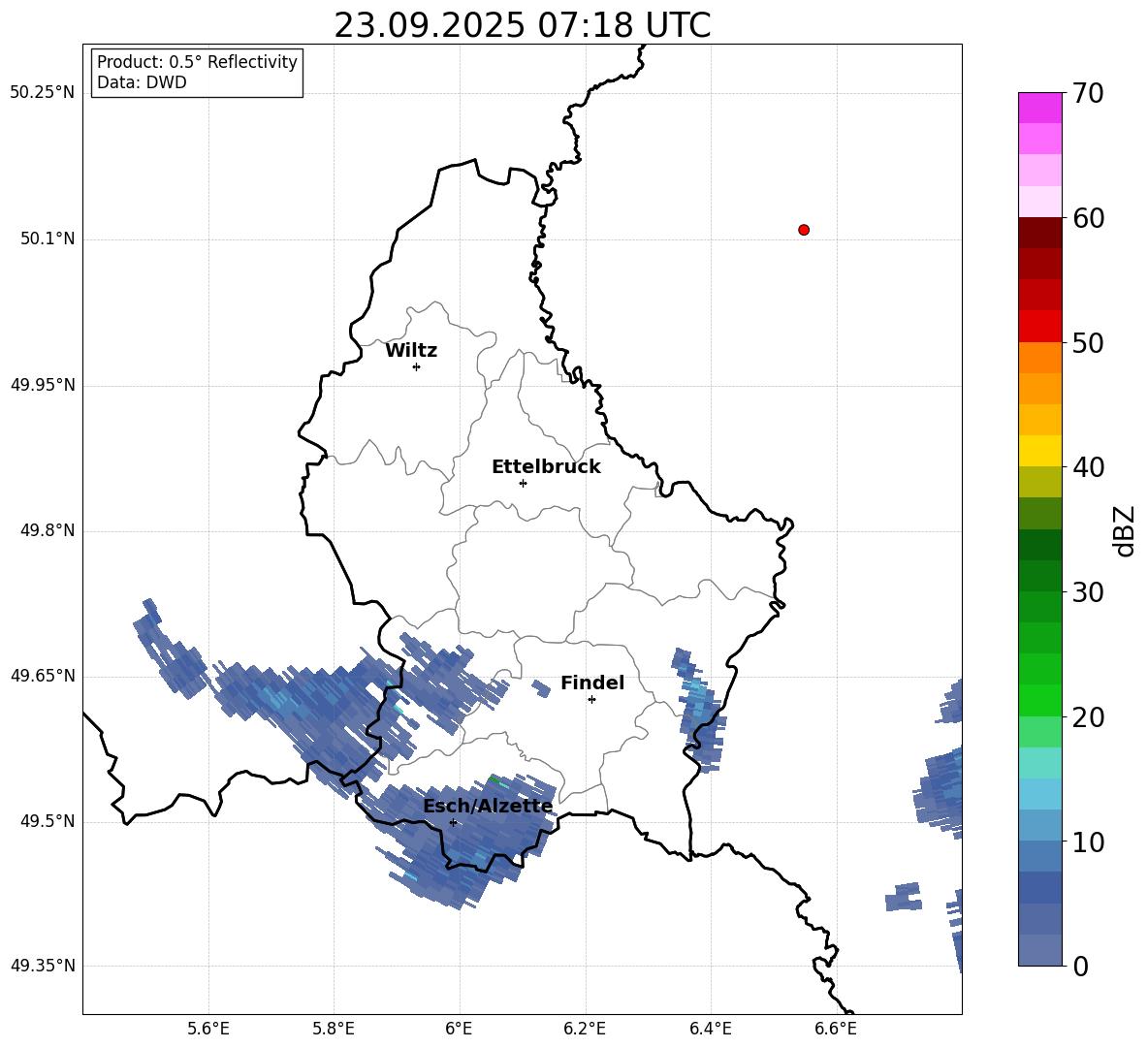Click the dBZ colorbar axis label
Viewport: 1148px width, 1048px height.
click(1126, 530)
